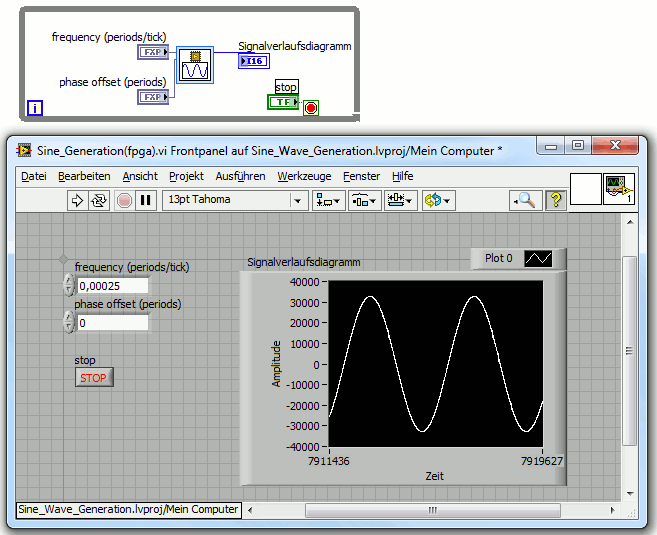This screenshot has height=535, width=657.
Task: Click the loop iteration terminal i
Action: (x=35, y=108)
